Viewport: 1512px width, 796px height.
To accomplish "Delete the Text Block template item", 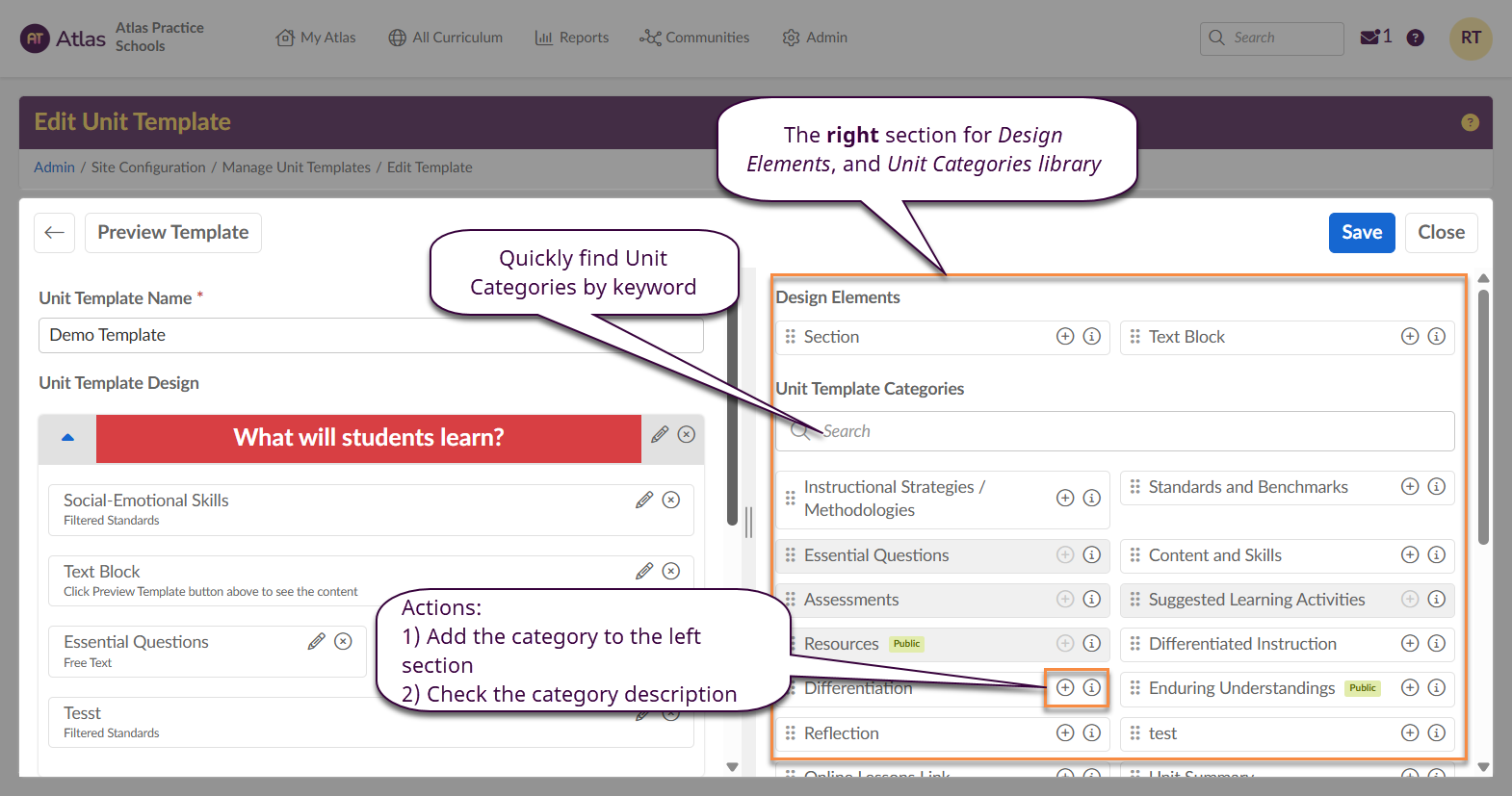I will point(671,572).
